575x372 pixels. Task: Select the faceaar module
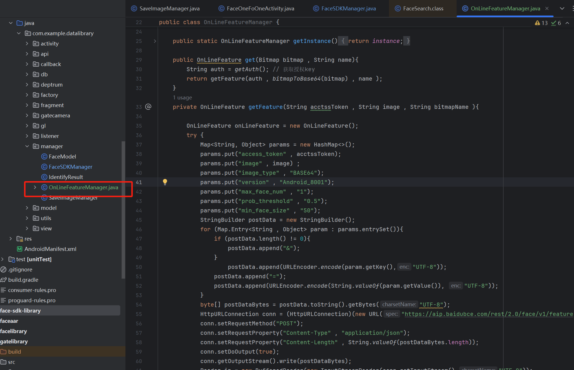point(9,321)
